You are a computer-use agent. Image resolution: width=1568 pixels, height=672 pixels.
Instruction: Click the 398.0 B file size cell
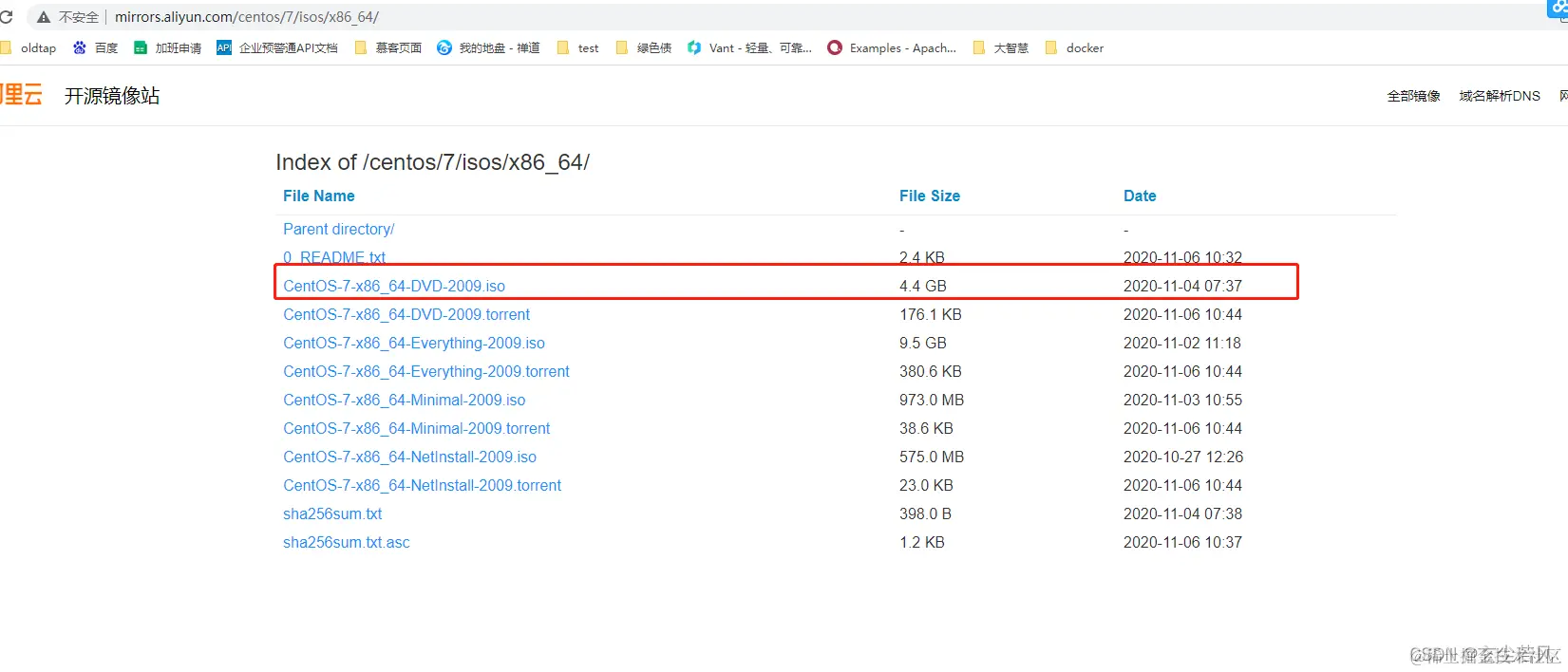pyautogui.click(x=925, y=513)
